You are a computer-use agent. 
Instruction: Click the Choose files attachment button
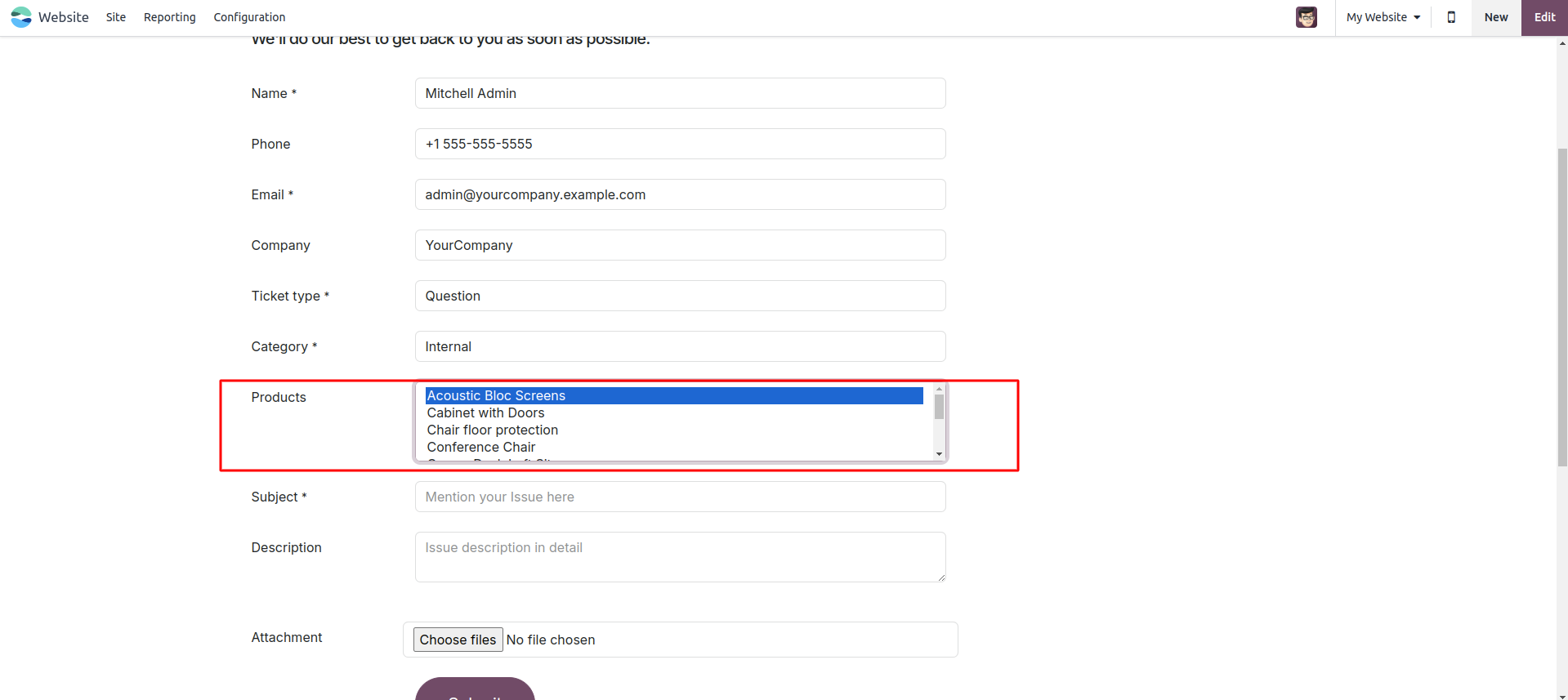[458, 640]
